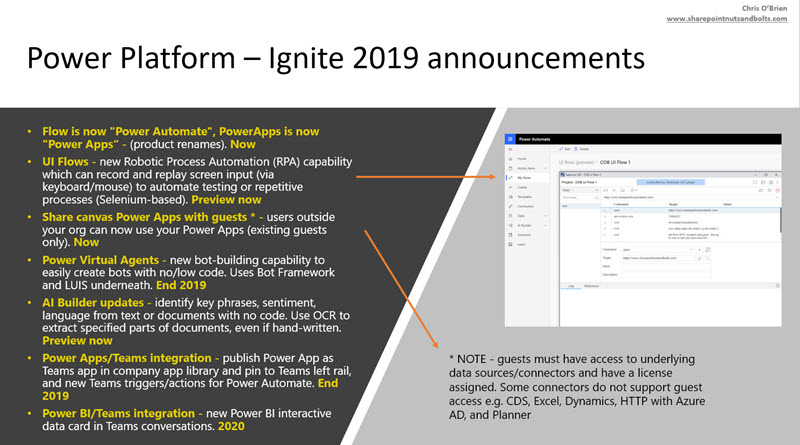This screenshot has width=800, height=445.
Task: Expand the Action items chevron
Action: pos(545,168)
